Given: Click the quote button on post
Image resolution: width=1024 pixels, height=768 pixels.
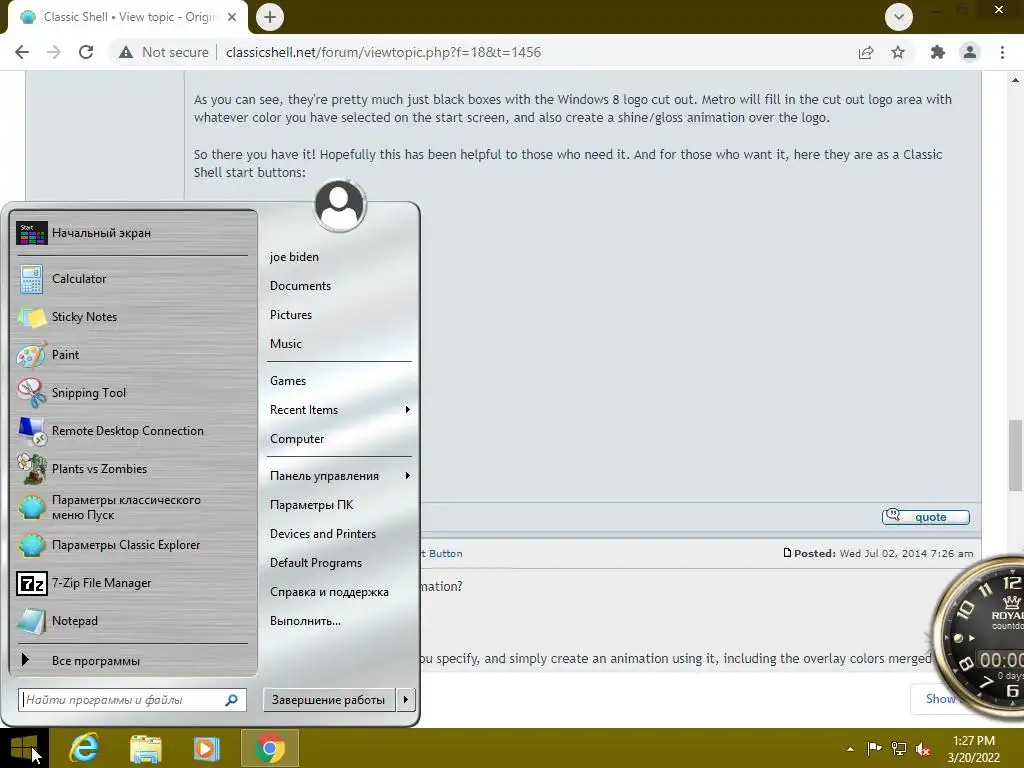Looking at the screenshot, I should 925,517.
